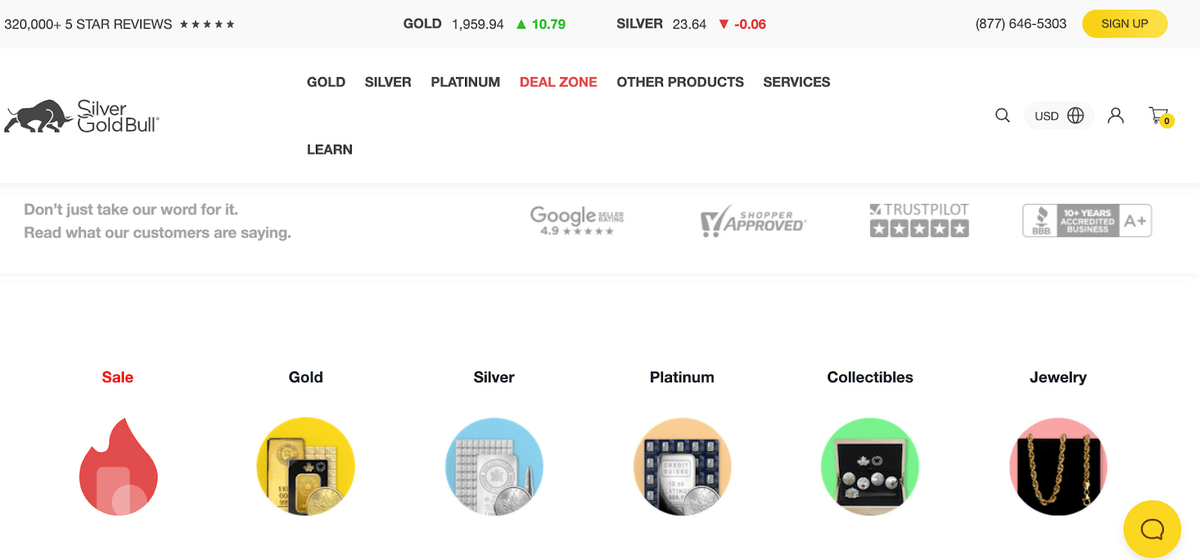Go to the DEAL ZONE menu

click(558, 82)
